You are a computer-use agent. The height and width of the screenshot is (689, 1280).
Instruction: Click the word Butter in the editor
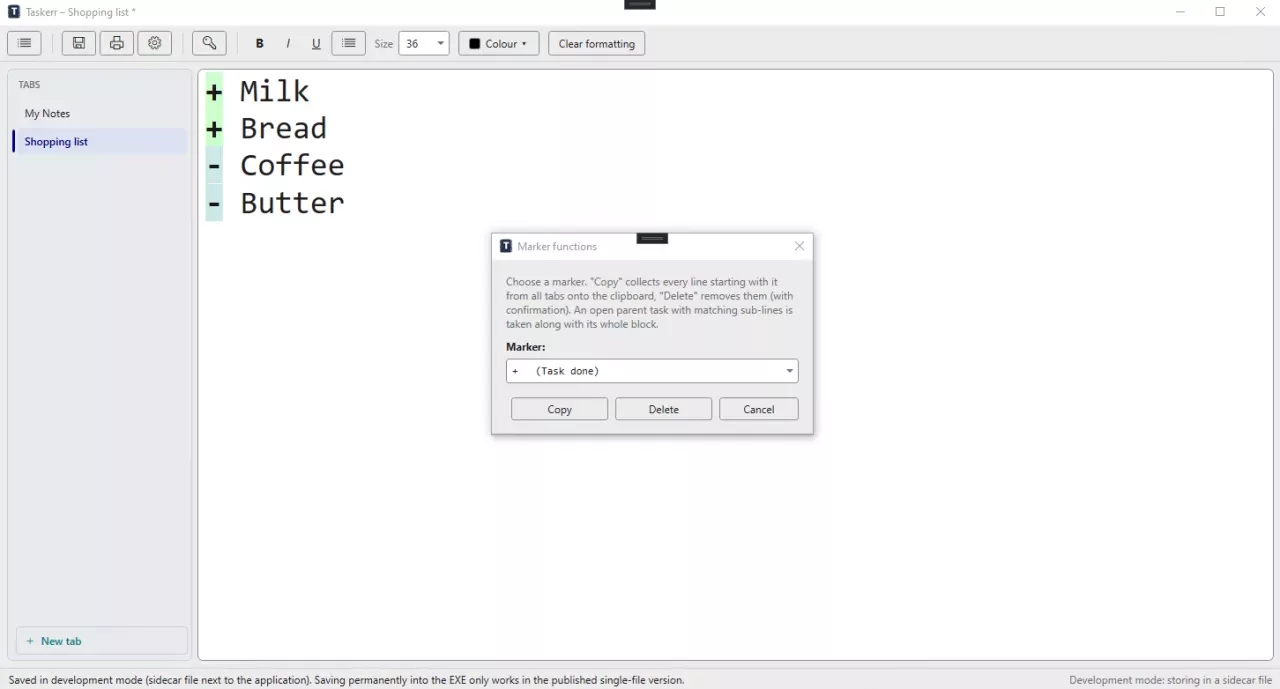coord(292,203)
